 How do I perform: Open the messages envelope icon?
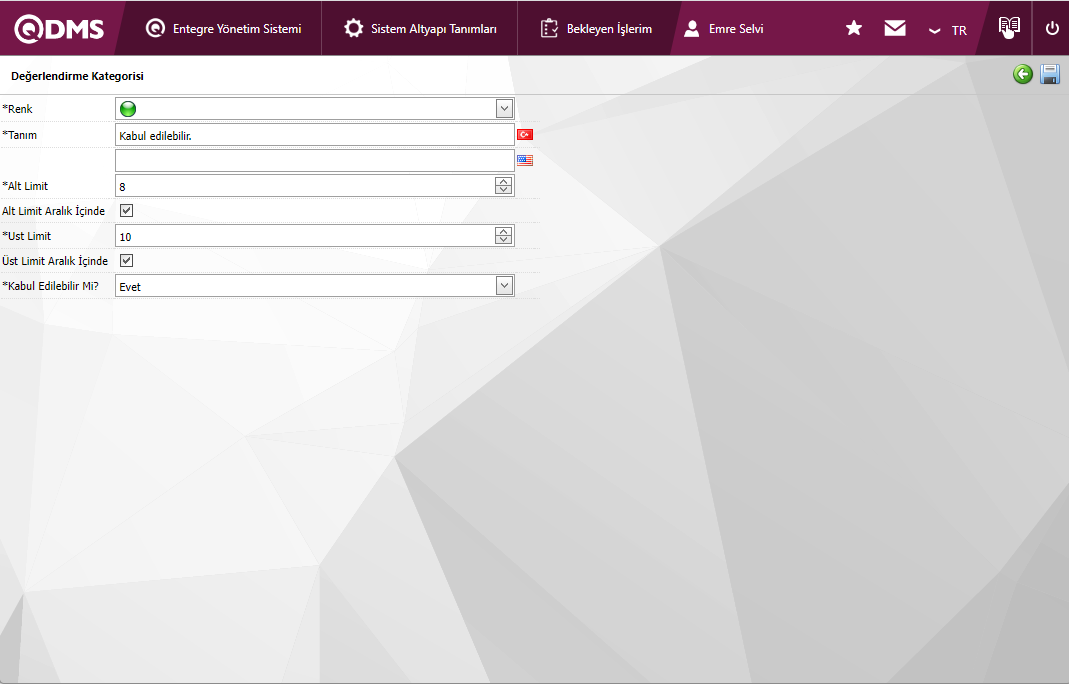(894, 28)
